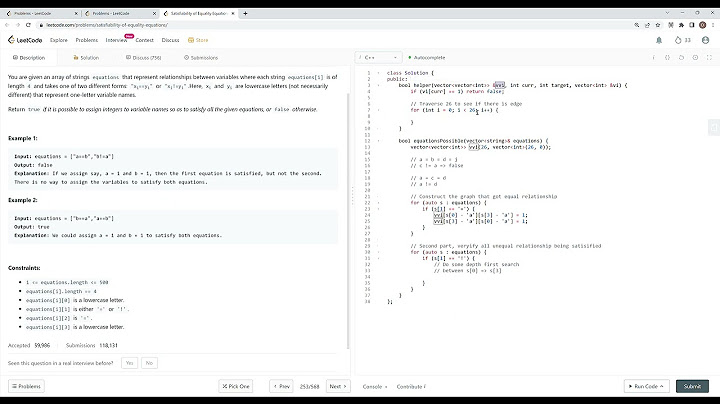Switch to the Discuss (756) tab
The height and width of the screenshot is (404, 720).
tap(143, 58)
